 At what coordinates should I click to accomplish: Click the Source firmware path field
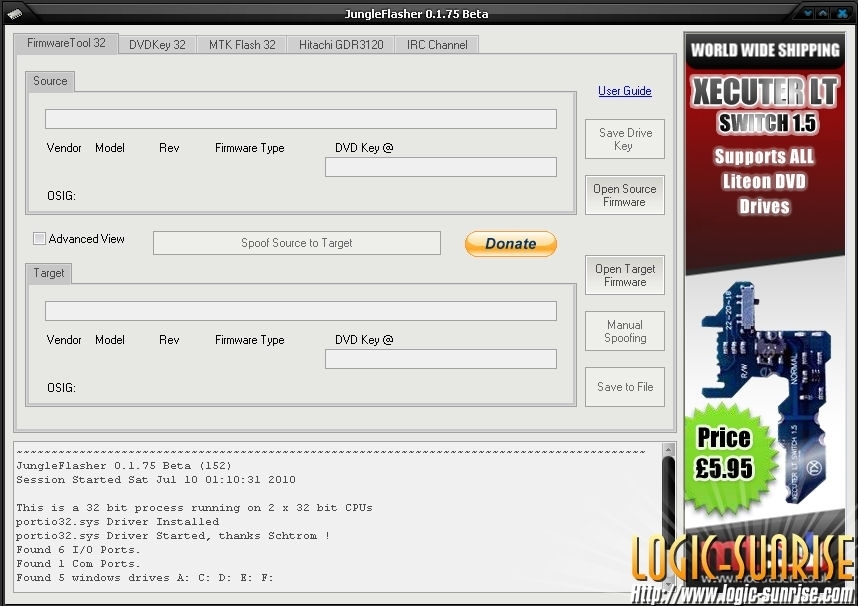pyautogui.click(x=300, y=119)
